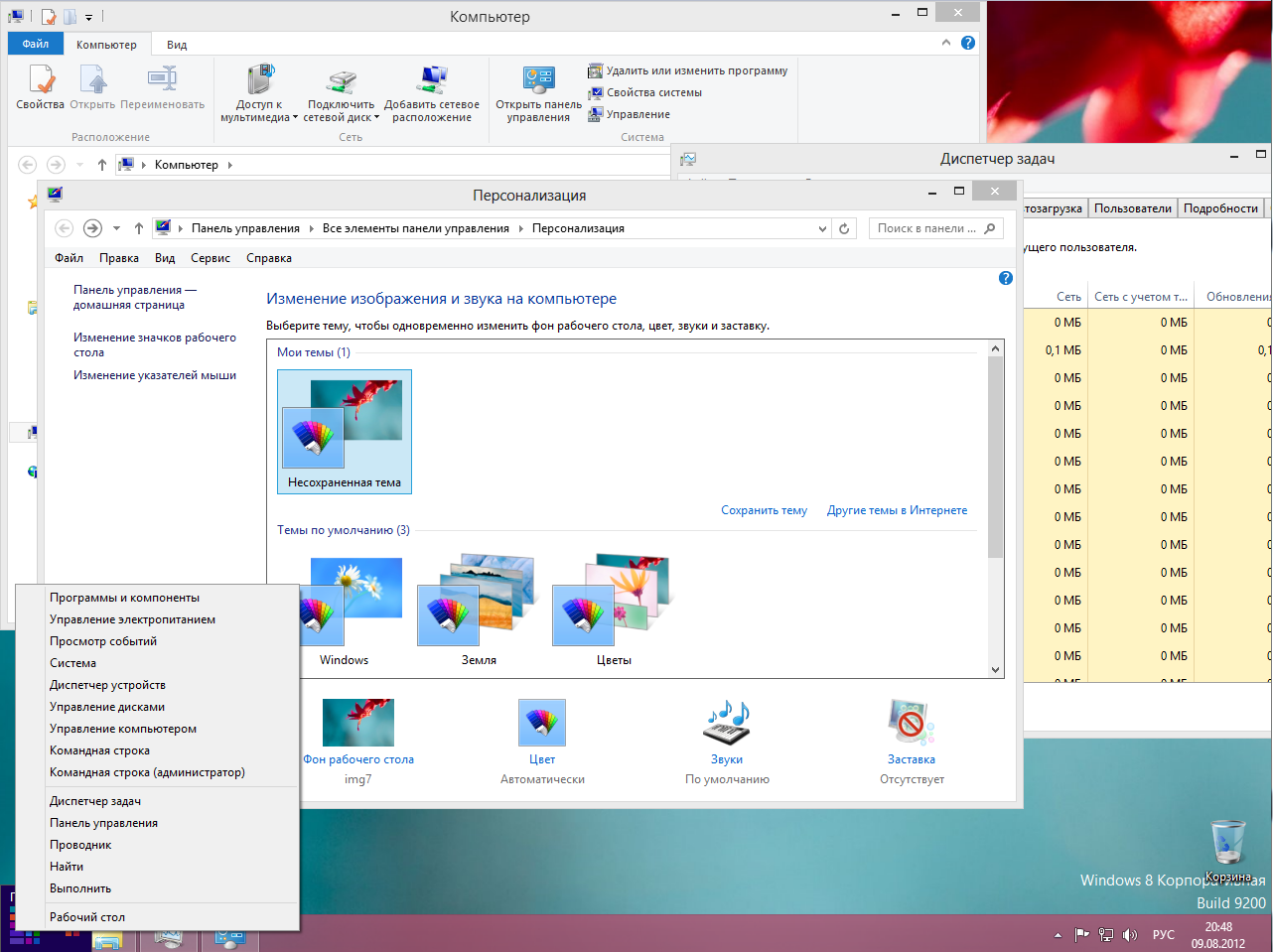Click the Сохранить тему link
The image size is (1273, 952).
point(765,510)
